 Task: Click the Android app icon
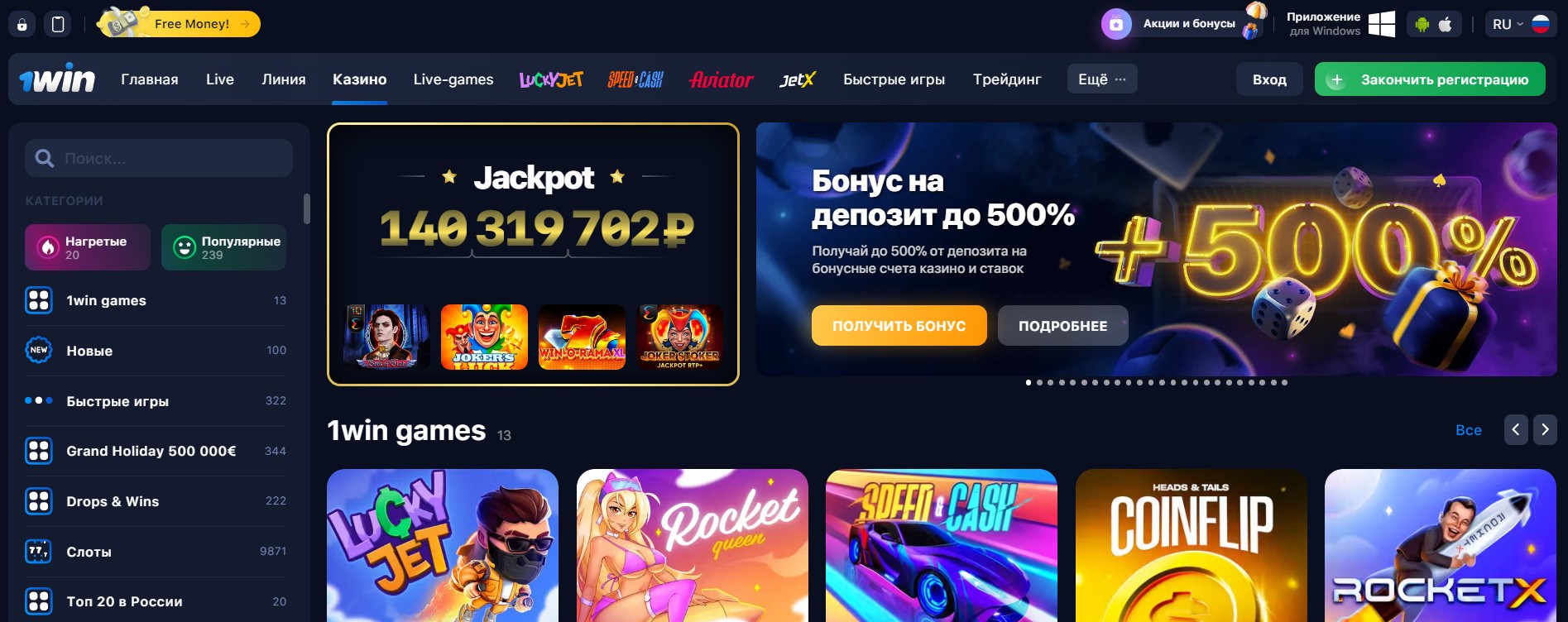tap(1422, 24)
